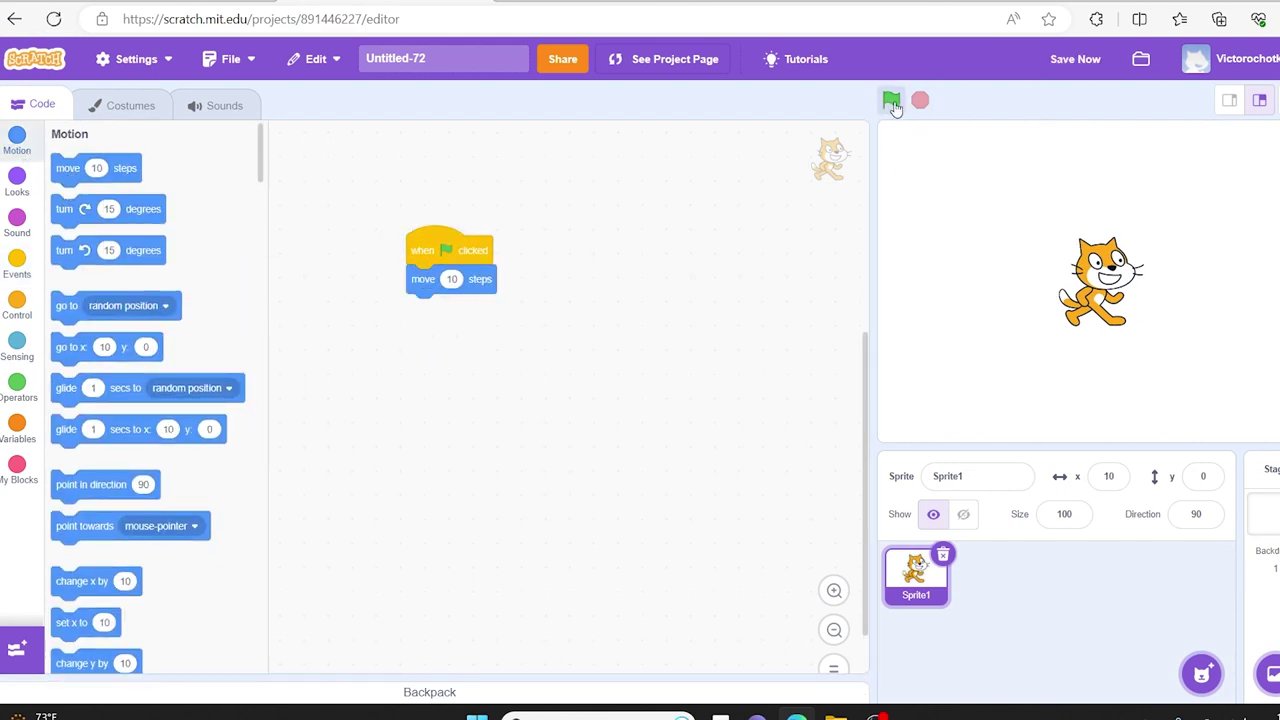Viewport: 1280px width, 720px height.
Task: Click the browser back arrow
Action: coord(14,19)
